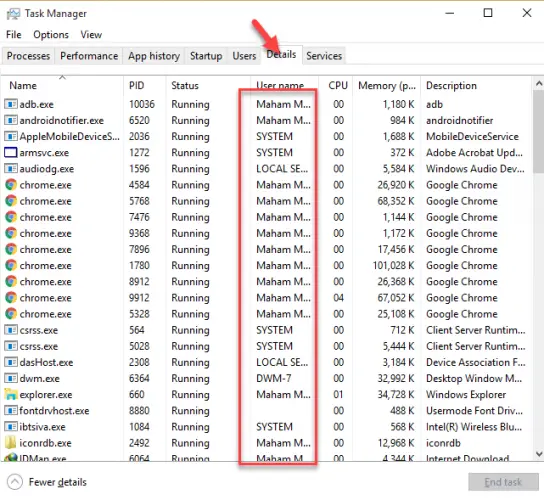Select the Usermode Font Driv... description
The image size is (544, 500).
474,411
